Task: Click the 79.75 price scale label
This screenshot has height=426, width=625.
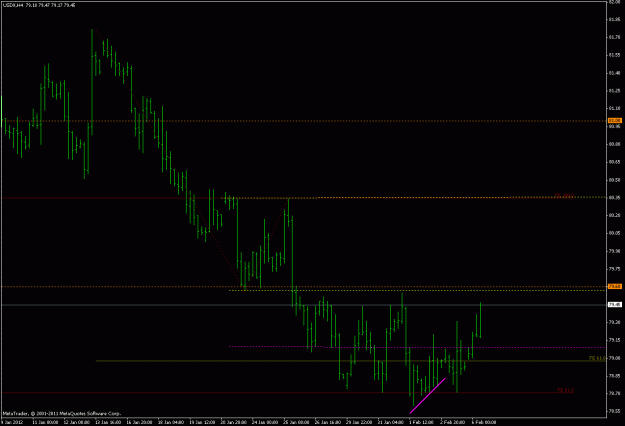Action: (614, 269)
